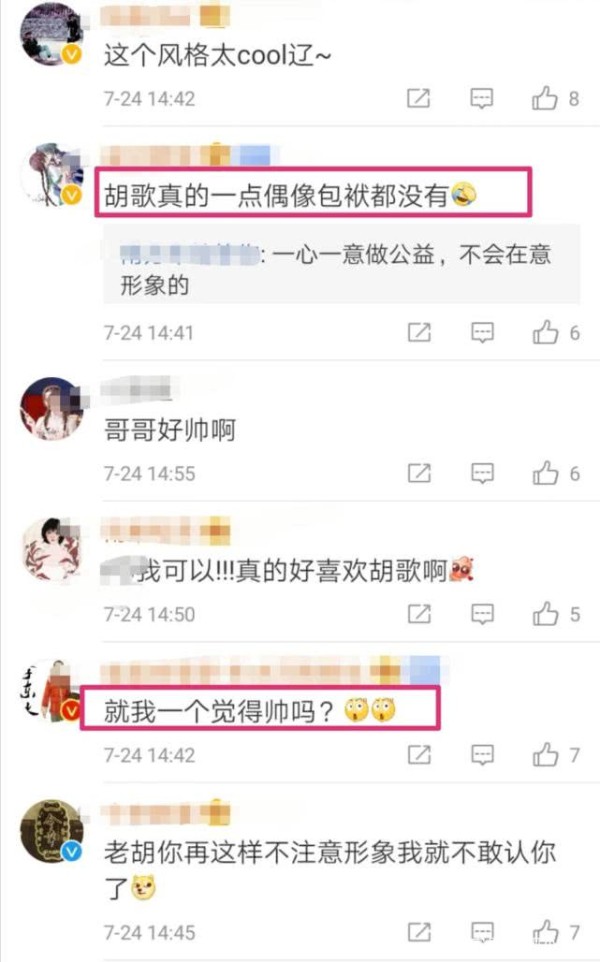Viewport: 600px width, 962px height.
Task: Repost the comment posted 7-24 14:41
Action: tap(419, 333)
